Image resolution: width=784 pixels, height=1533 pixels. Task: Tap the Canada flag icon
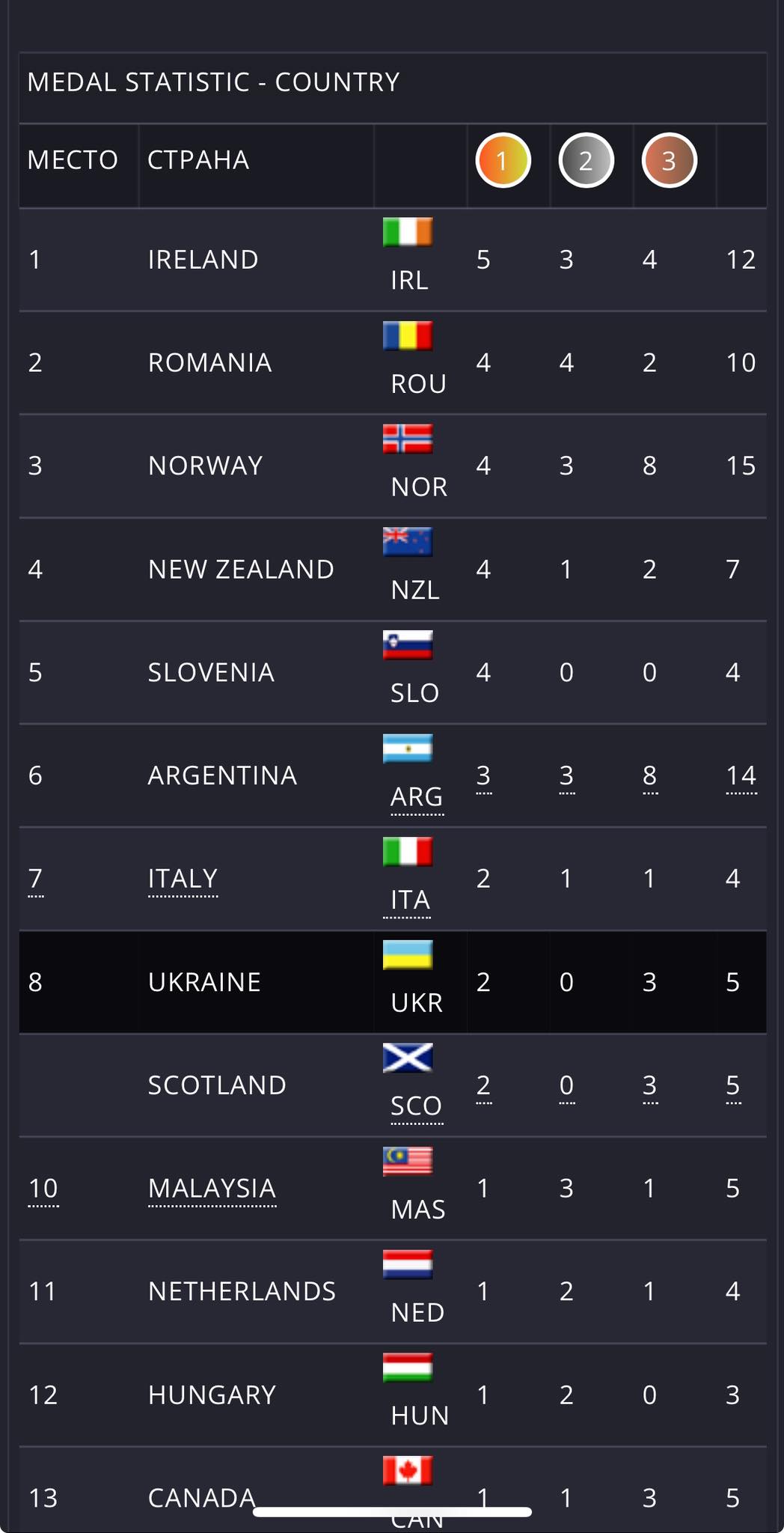(x=408, y=1470)
